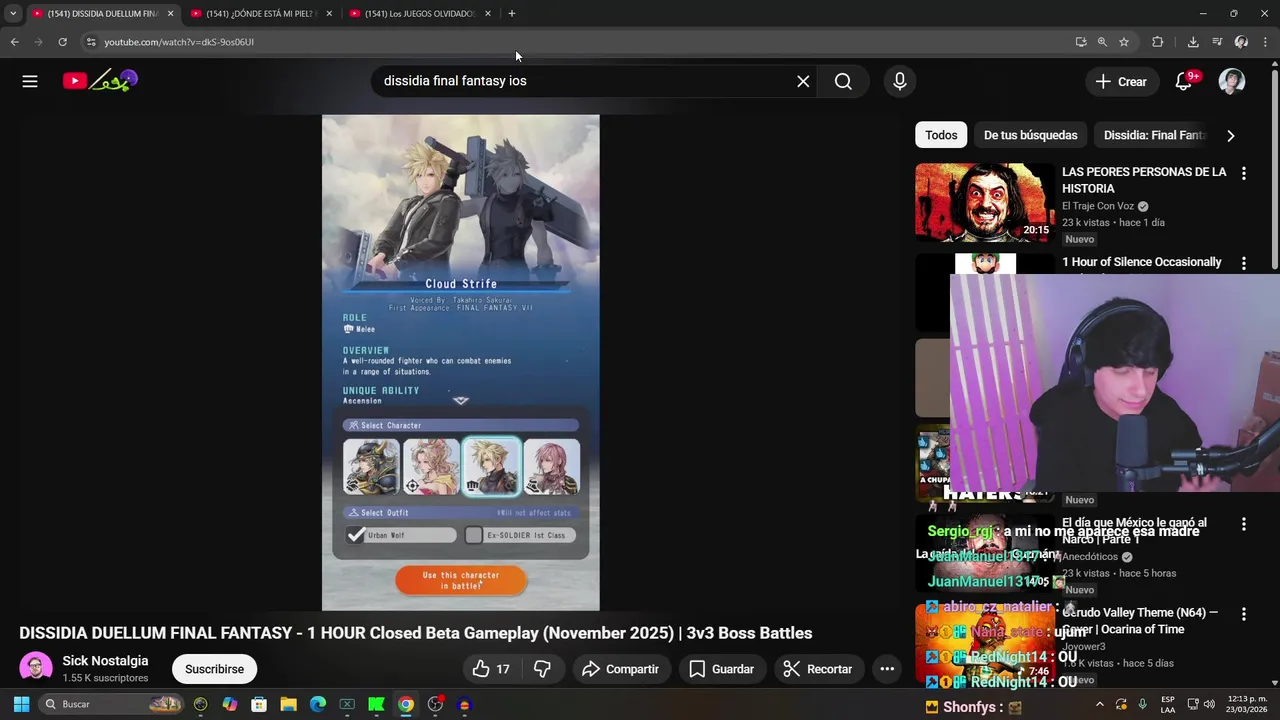Screen dimensions: 1280x720
Task: Open a new browser tab
Action: click(x=511, y=13)
